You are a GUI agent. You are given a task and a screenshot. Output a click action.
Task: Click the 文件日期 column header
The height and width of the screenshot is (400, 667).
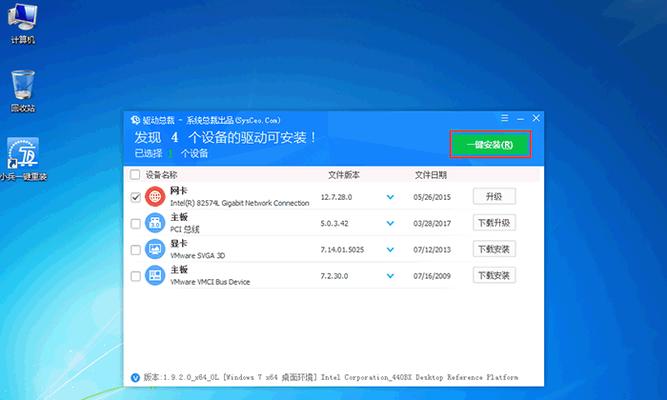tap(431, 175)
